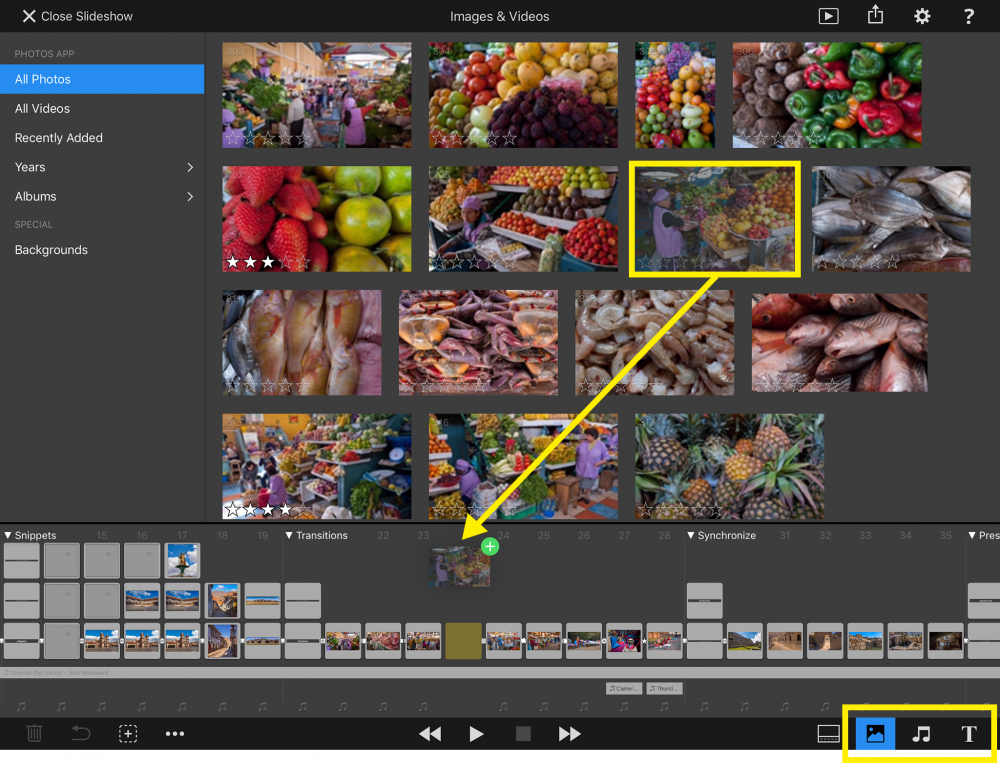
Task: Click the add-selection dashed box icon
Action: pos(128,734)
